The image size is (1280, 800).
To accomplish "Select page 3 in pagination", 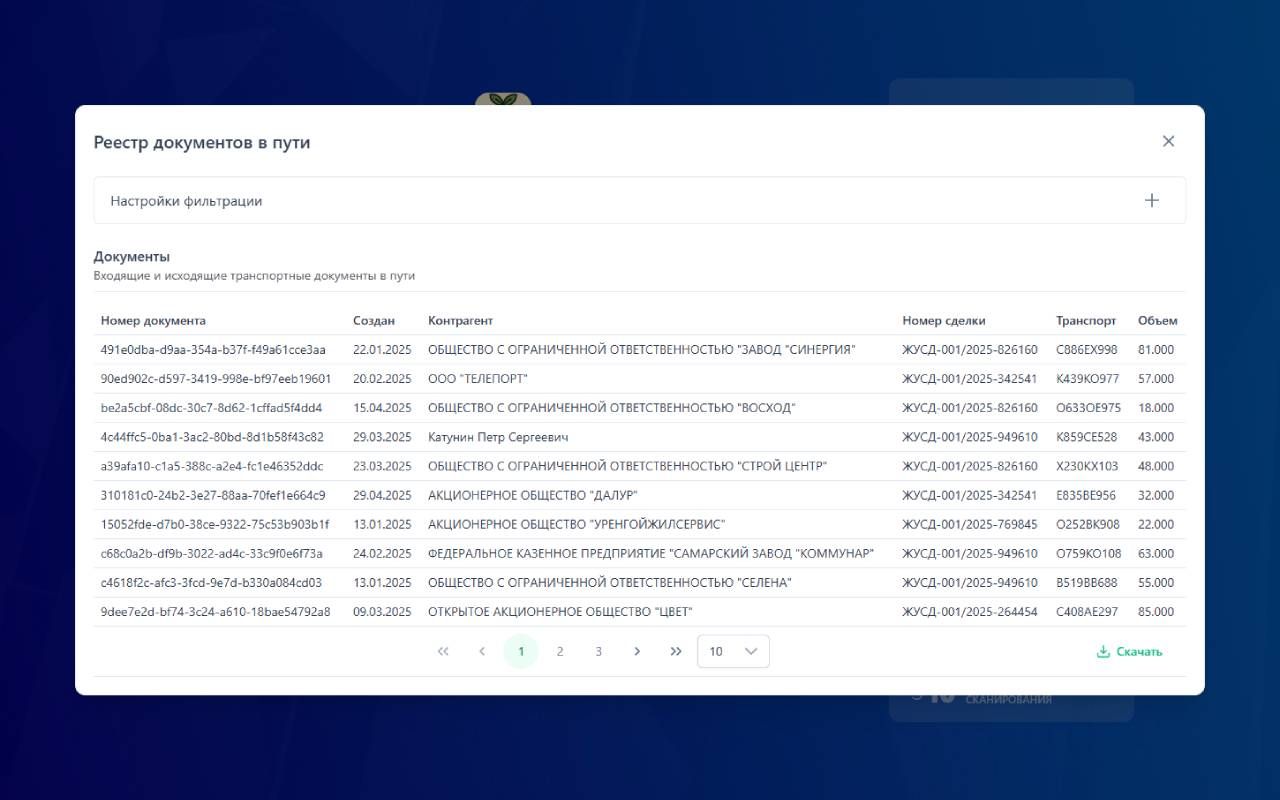I will (599, 651).
